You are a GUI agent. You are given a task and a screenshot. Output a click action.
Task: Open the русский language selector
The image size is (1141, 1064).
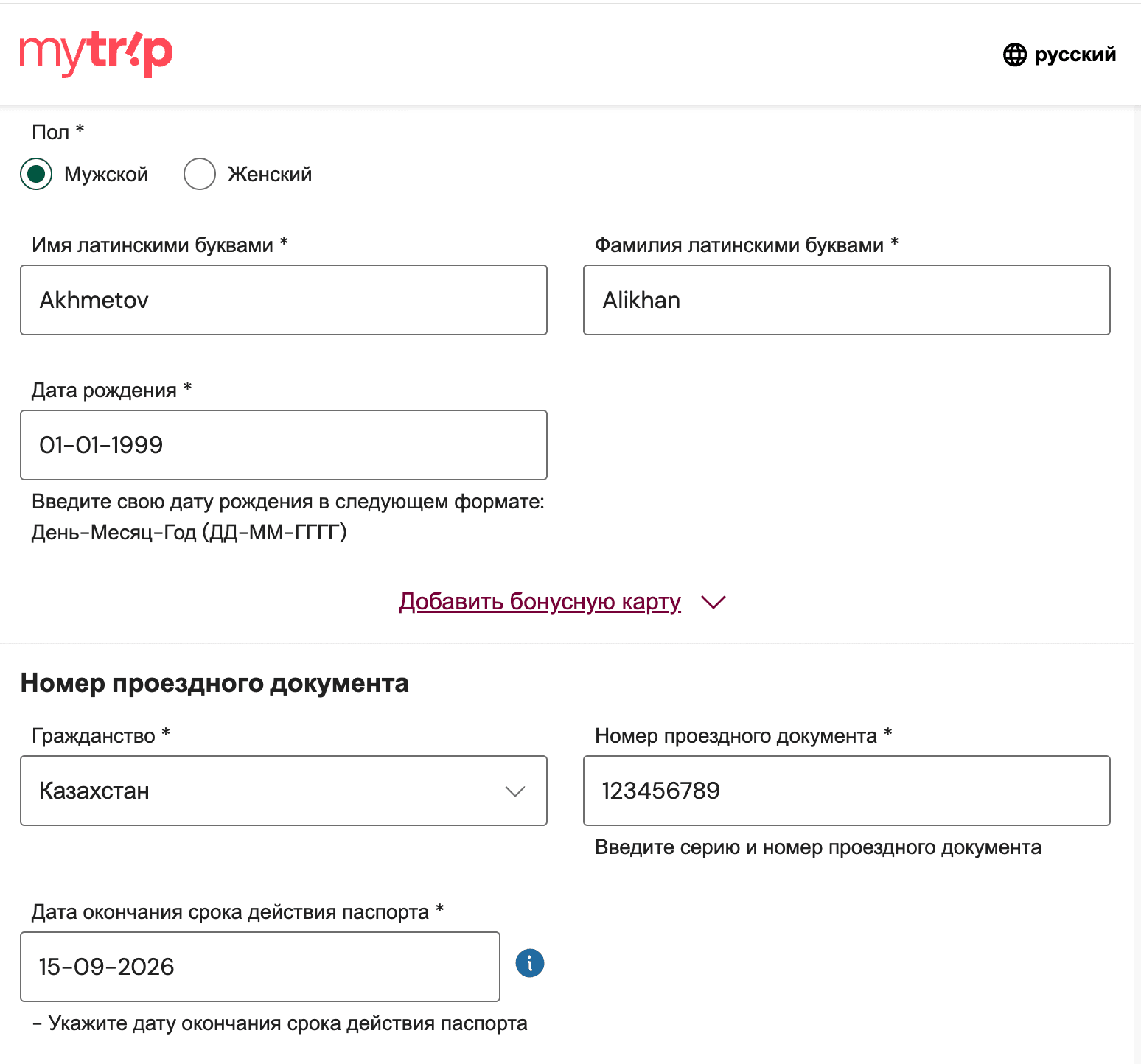[1075, 55]
